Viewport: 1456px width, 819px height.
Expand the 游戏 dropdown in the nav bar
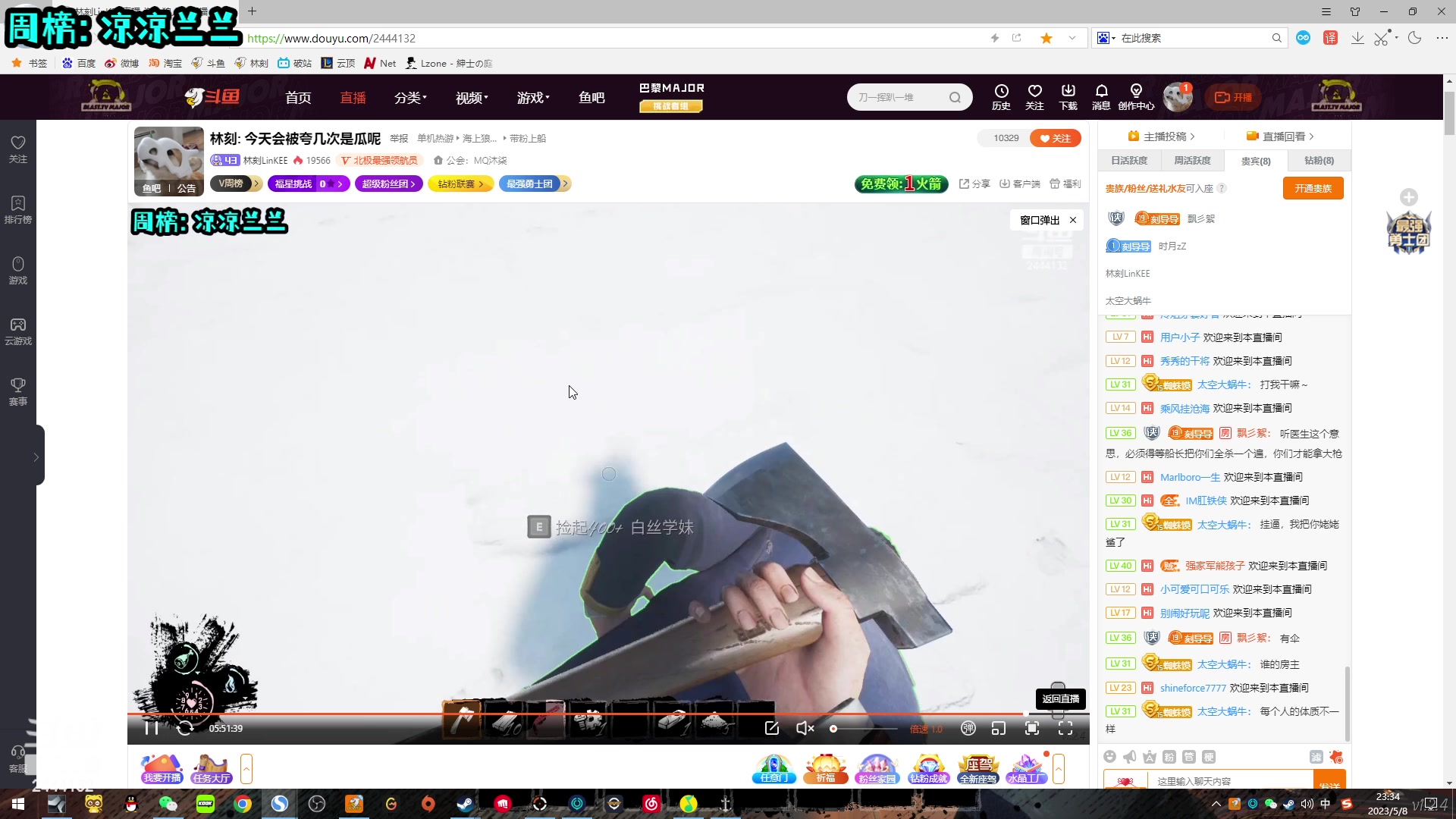click(x=533, y=97)
